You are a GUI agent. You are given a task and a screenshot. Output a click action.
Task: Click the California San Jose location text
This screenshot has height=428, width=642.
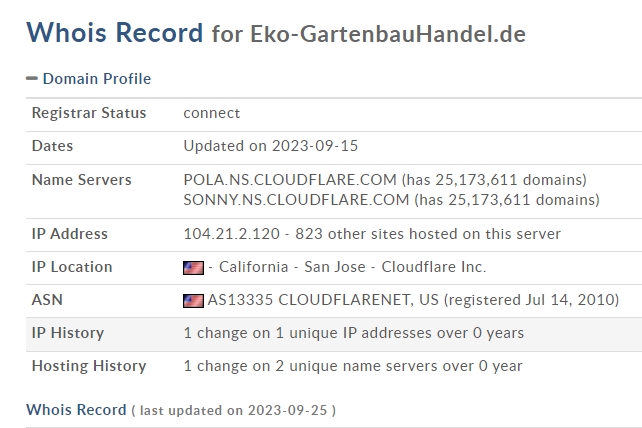tap(292, 267)
